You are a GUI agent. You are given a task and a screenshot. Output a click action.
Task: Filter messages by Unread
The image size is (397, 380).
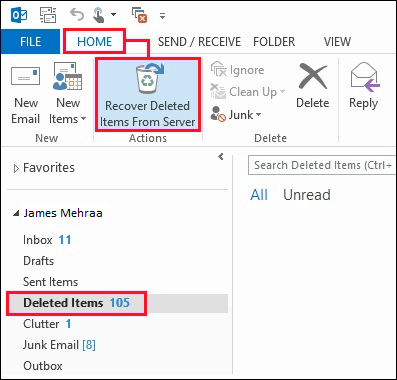[x=307, y=195]
